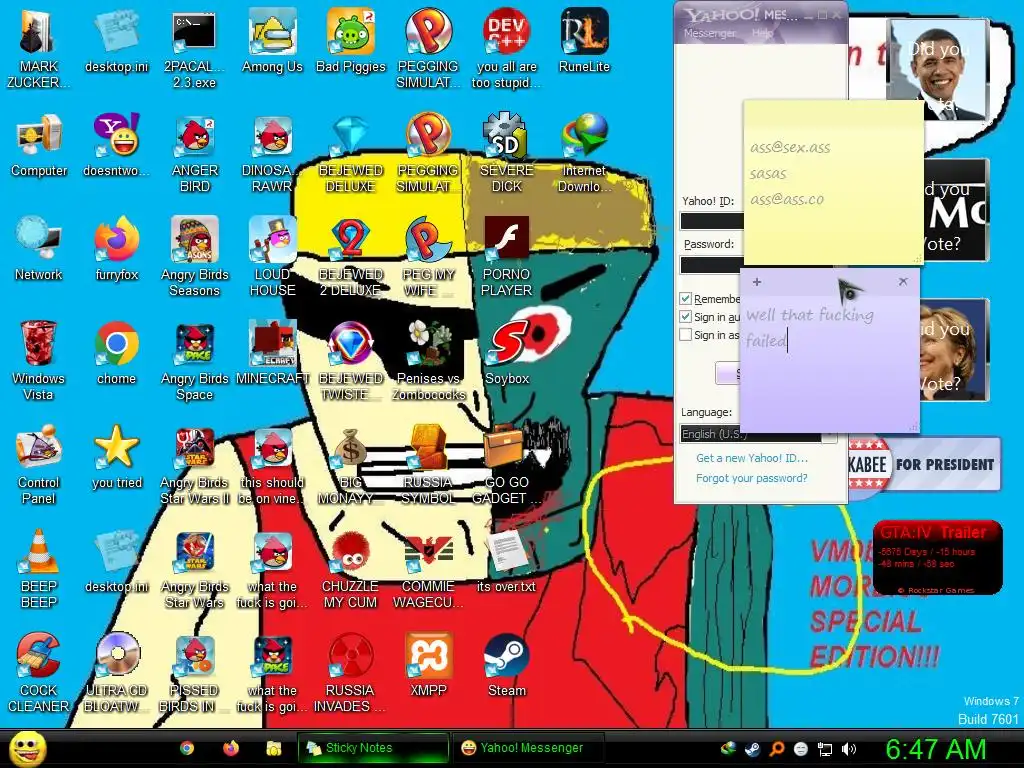Click the Yahoo! ID input field

(x=712, y=221)
